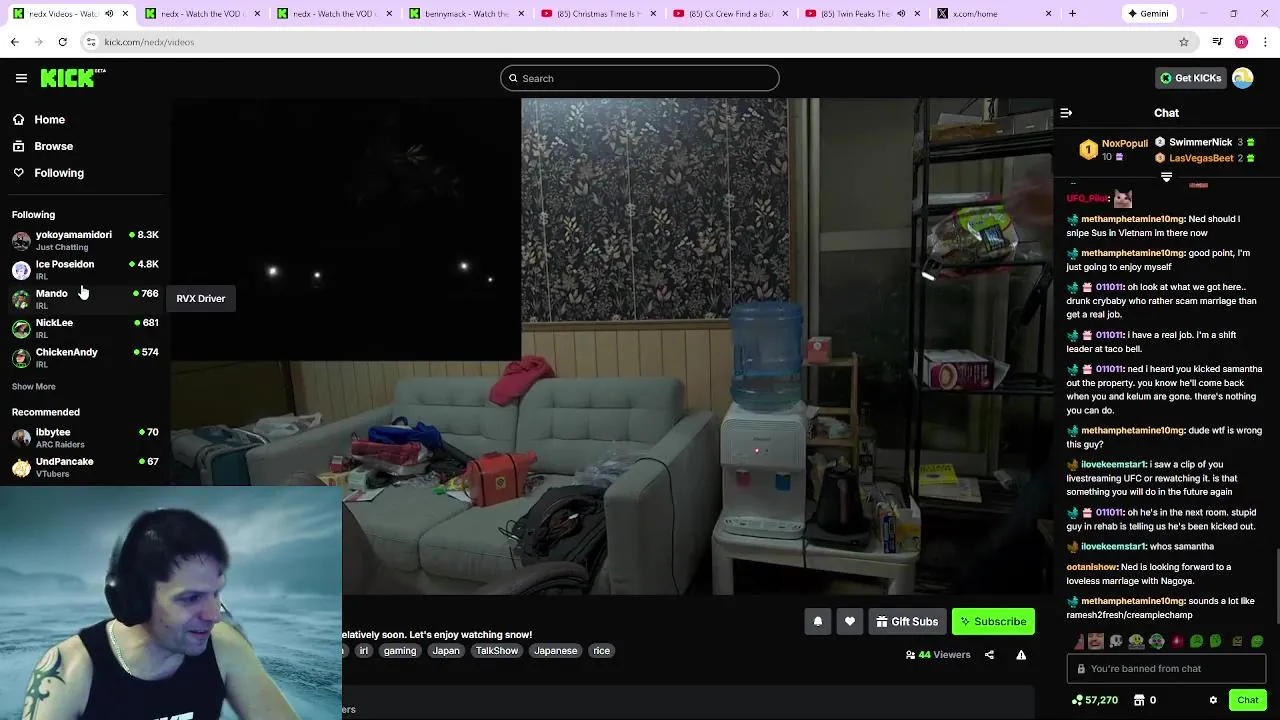Click Gift Subs button
This screenshot has width=1280, height=720.
point(907,621)
